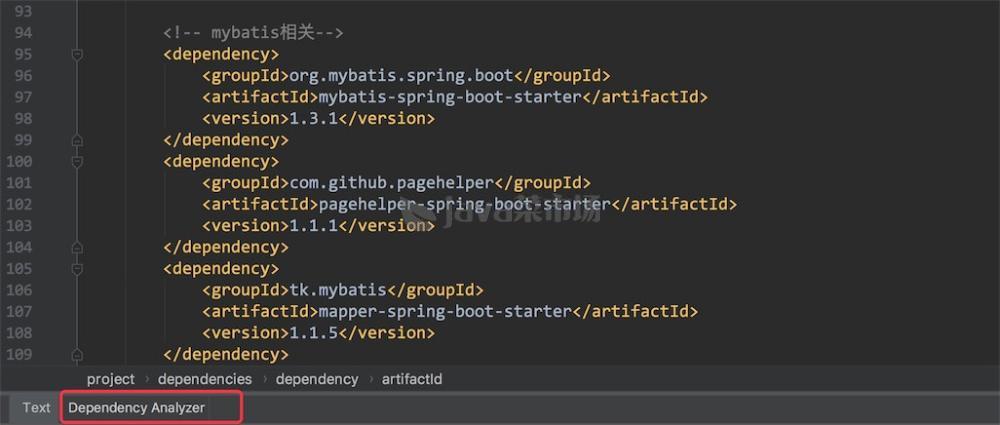Screen dimensions: 1000x425
Task: Click the artifactId breadcrumb item
Action: tap(411, 379)
